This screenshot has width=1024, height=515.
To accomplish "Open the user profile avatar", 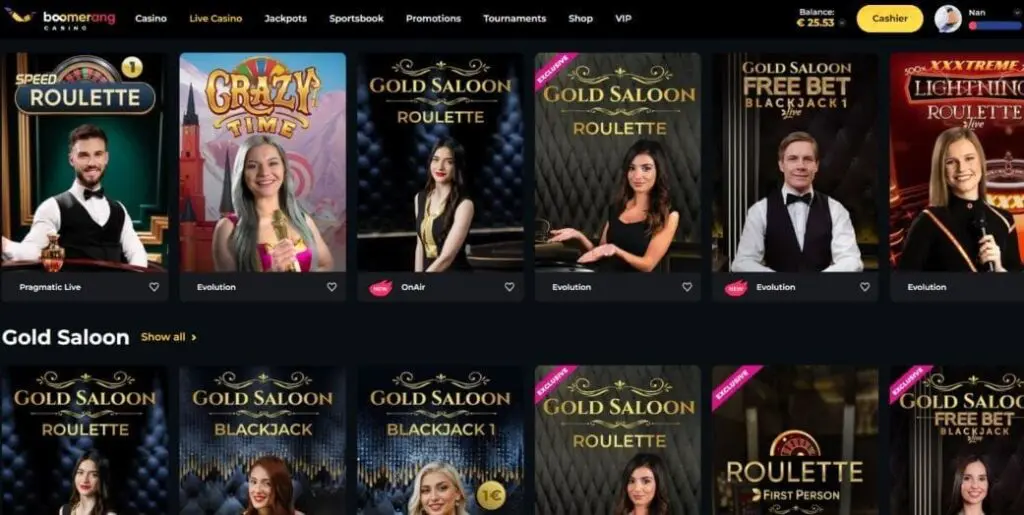I will click(948, 19).
